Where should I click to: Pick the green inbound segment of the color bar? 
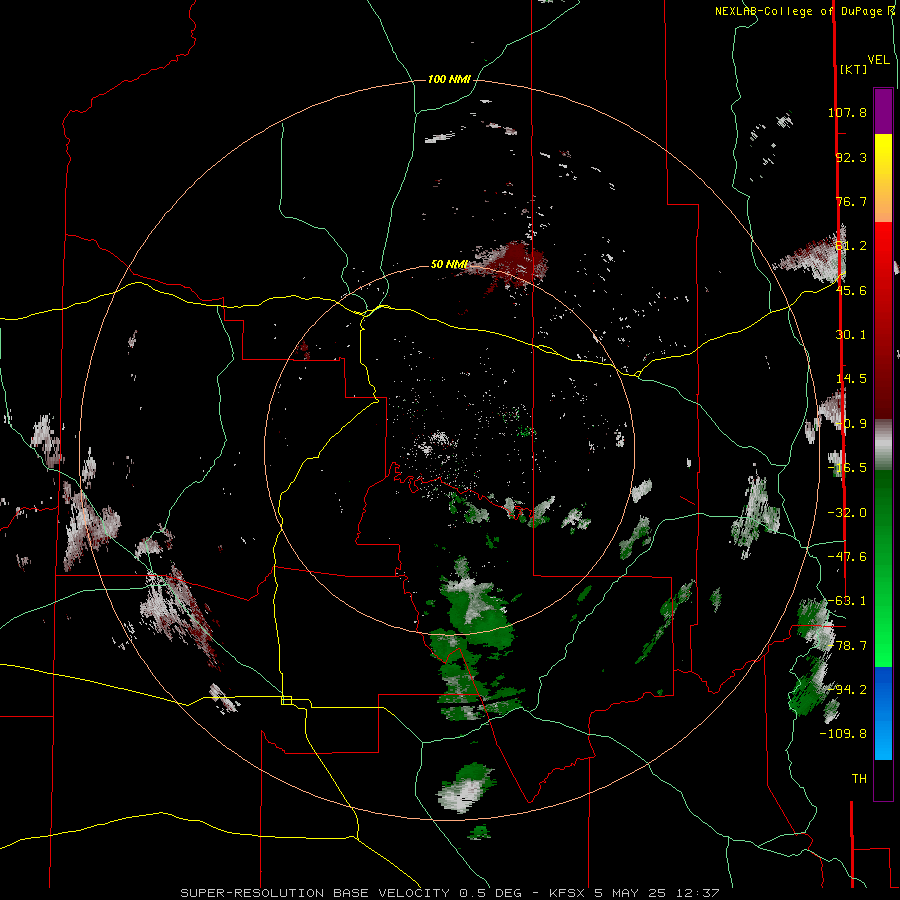pyautogui.click(x=883, y=568)
